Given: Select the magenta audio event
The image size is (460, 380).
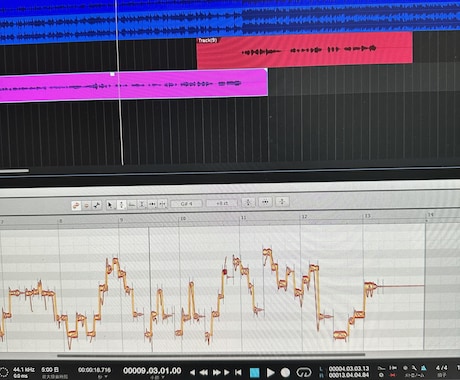Looking at the screenshot, I should point(133,86).
